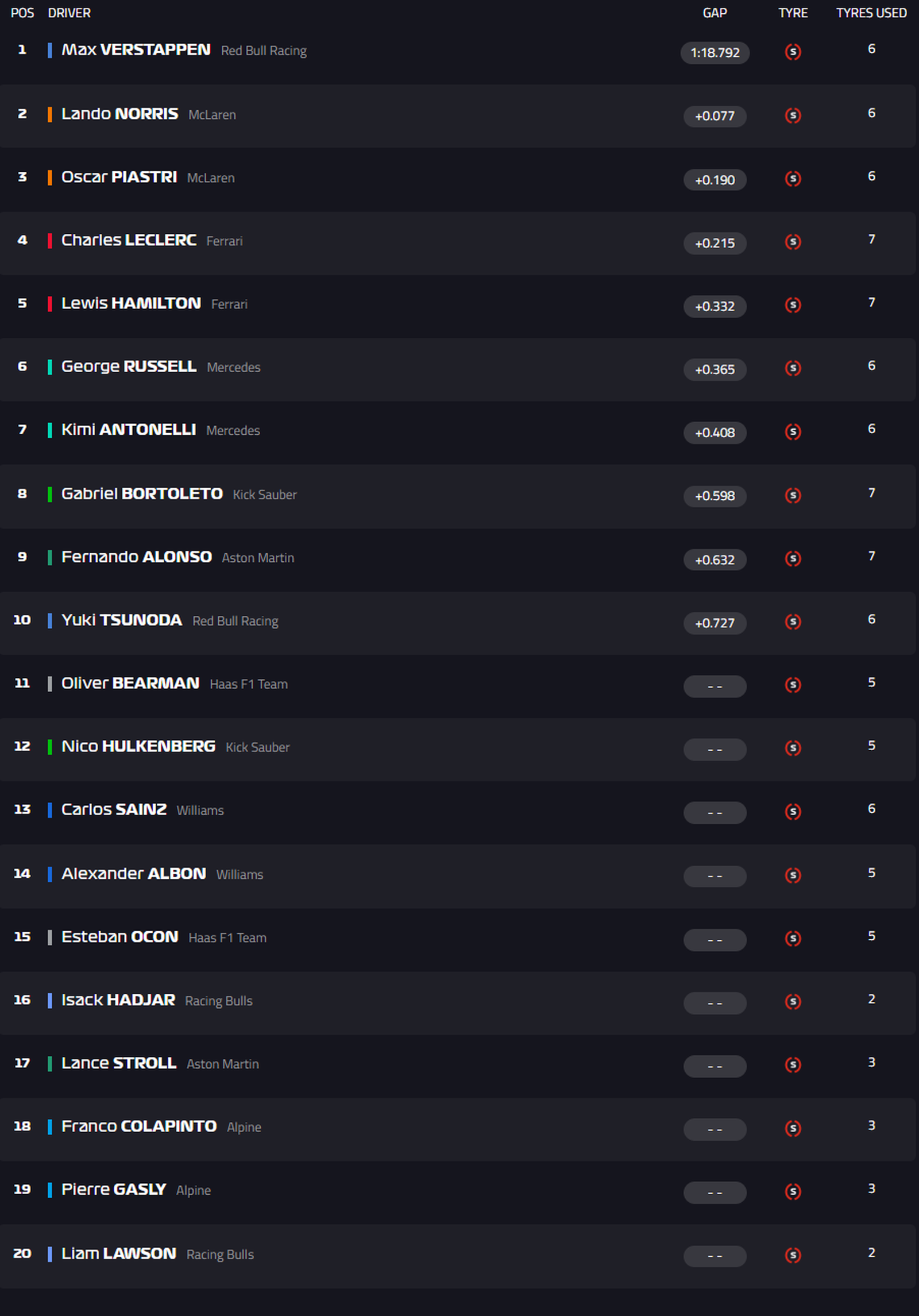Click Liam Lawson's soft tyre icon
The image size is (919, 1316).
tap(793, 1255)
